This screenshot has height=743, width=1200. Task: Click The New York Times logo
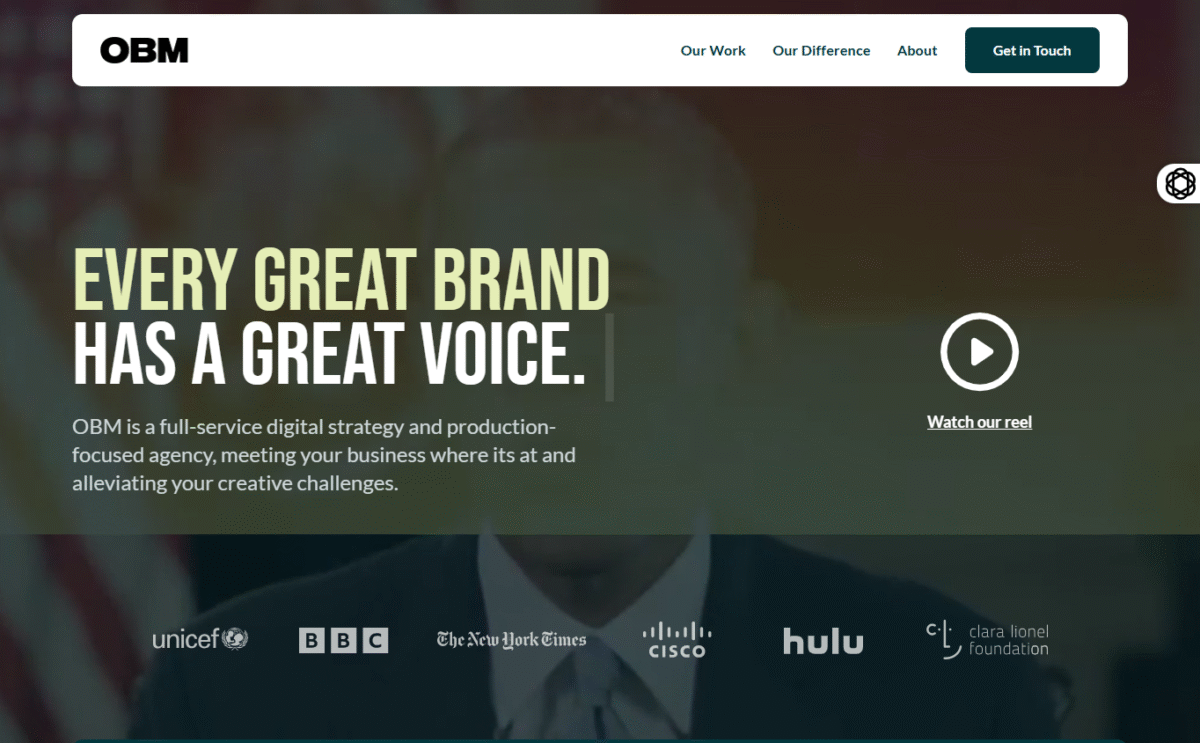511,639
